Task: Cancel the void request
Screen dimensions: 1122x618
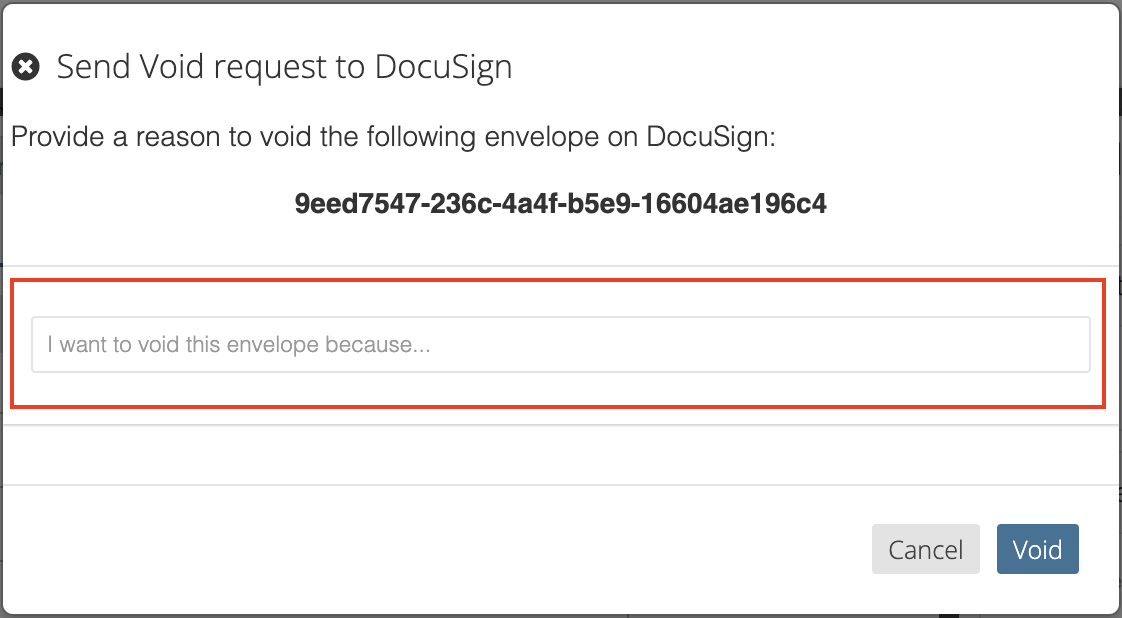Action: tap(925, 549)
